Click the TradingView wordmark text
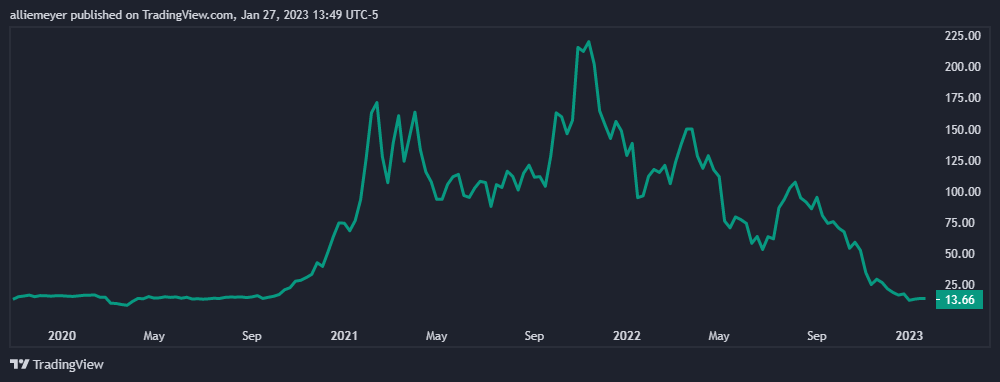This screenshot has width=1000, height=382. click(68, 365)
